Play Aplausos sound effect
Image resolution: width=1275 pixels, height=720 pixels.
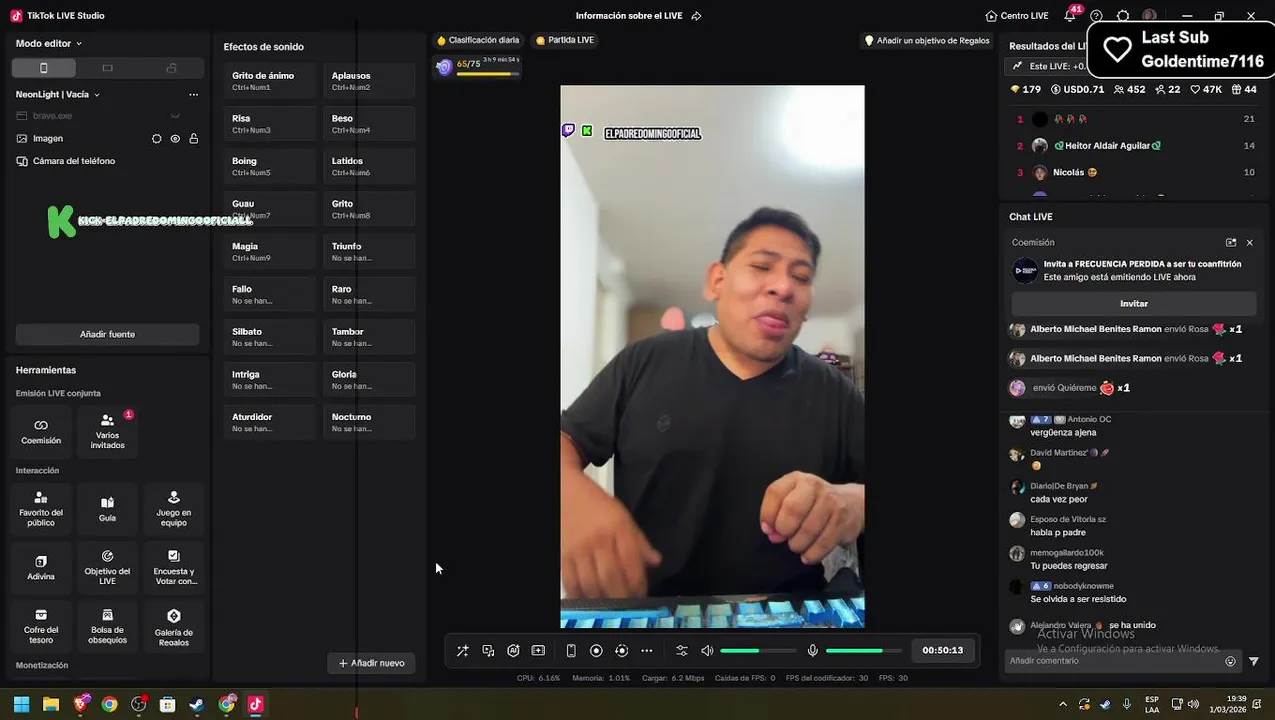coord(369,81)
